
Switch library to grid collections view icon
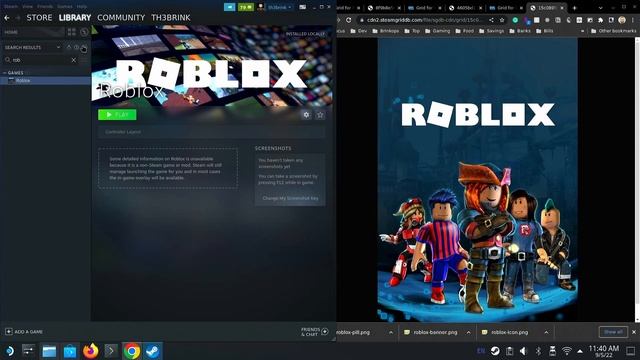[x=72, y=32]
